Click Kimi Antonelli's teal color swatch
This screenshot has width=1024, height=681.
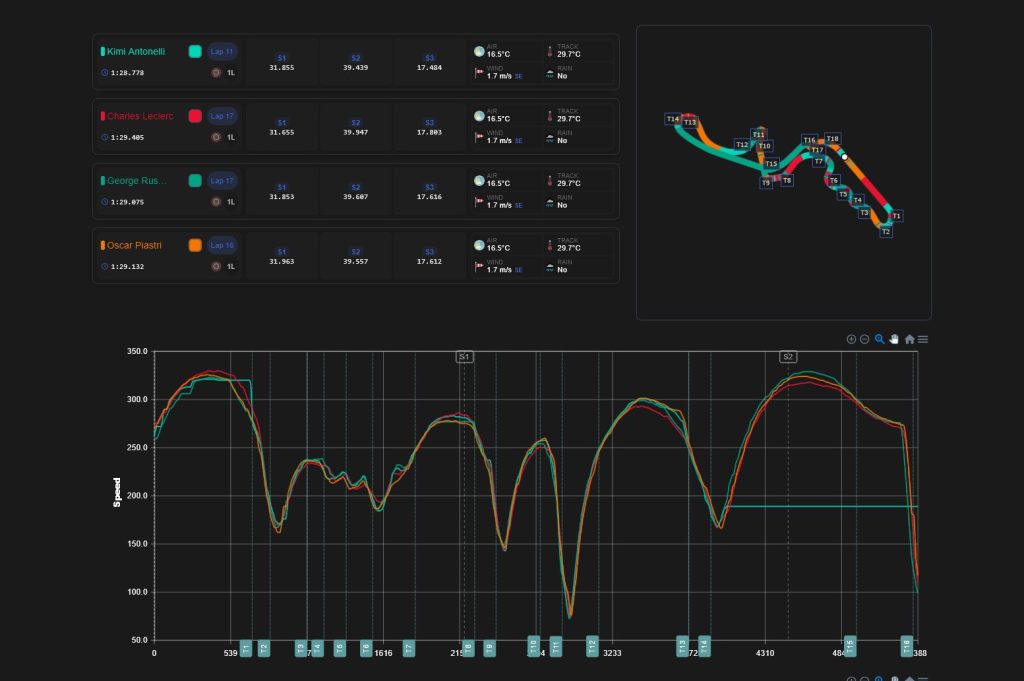(x=195, y=52)
